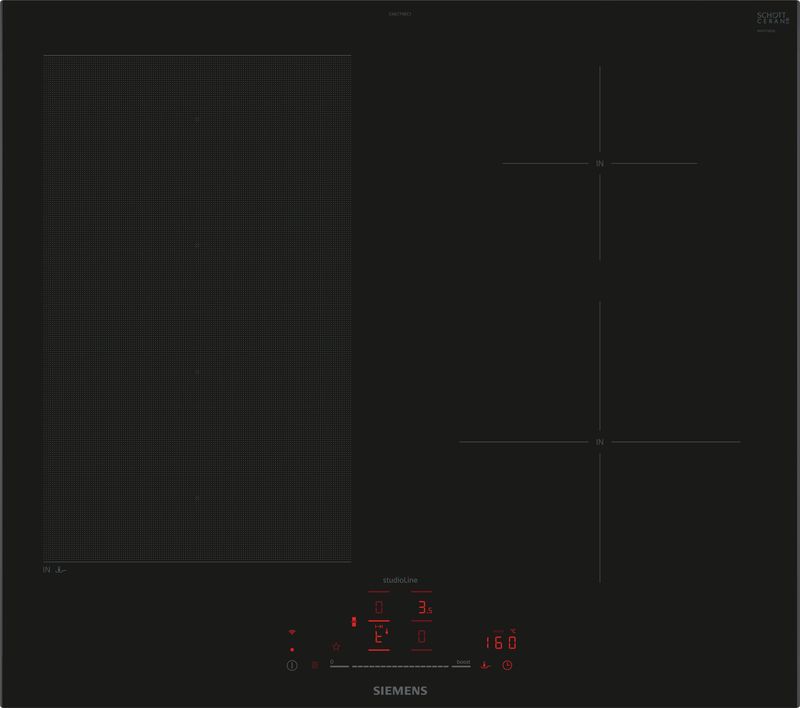This screenshot has height=708, width=800.
Task: Tap the lower right IN cooking zone marker
Action: tap(600, 441)
